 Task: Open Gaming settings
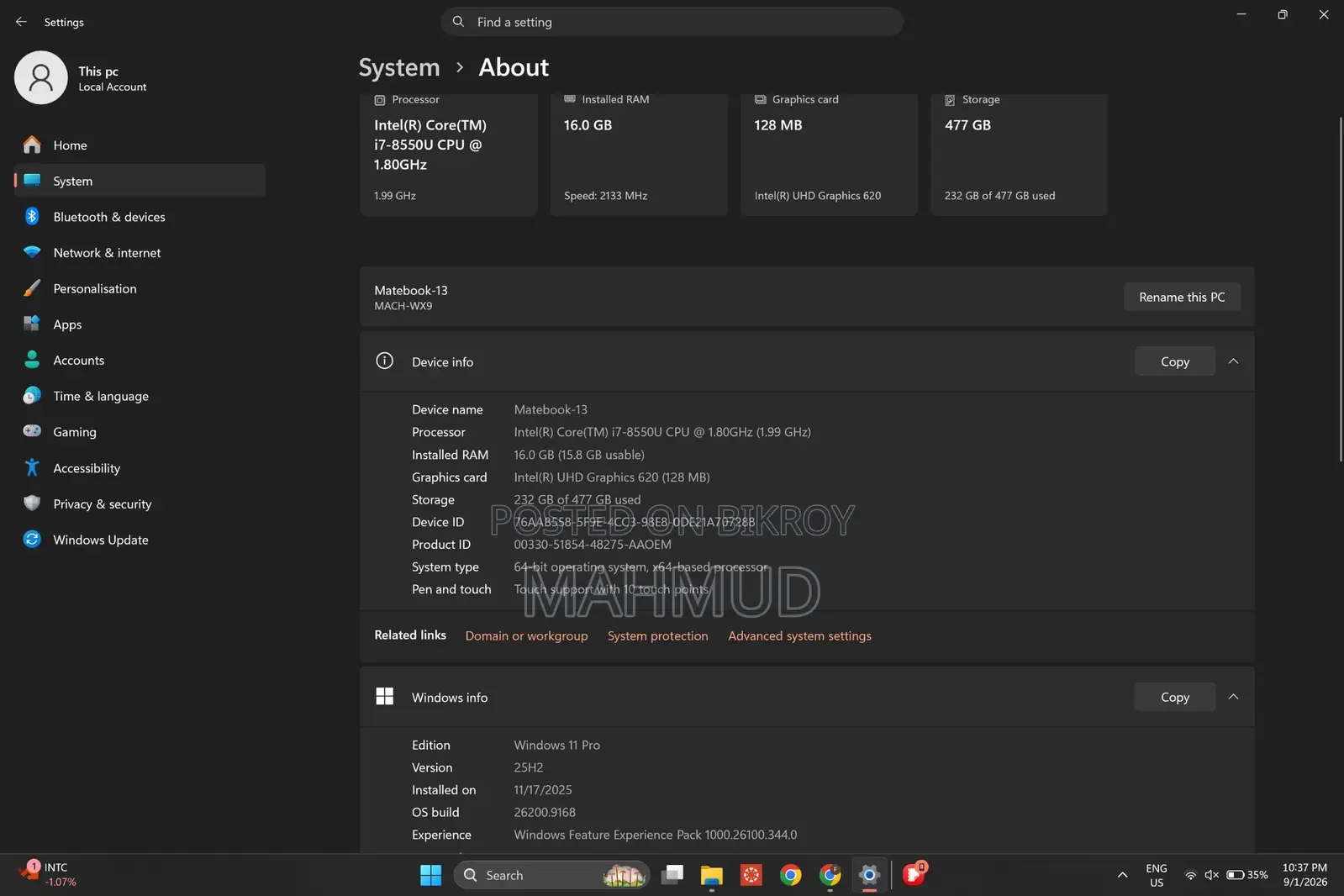point(140,432)
